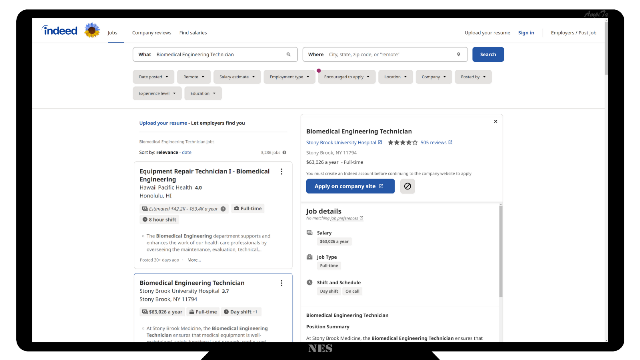Click the external-link icon after Stony Brook University Hospital
Screen dimensions: 640x360
click(x=380, y=142)
